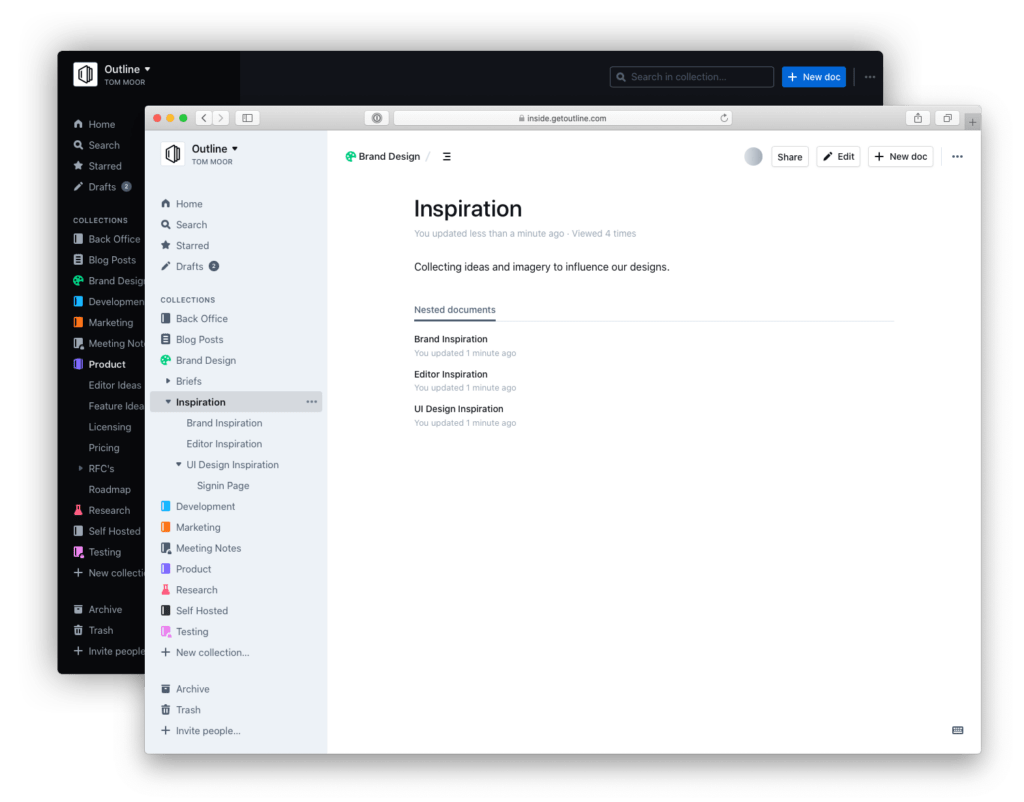Open document more options menu in front window
Image resolution: width=1024 pixels, height=802 pixels.
coord(957,157)
